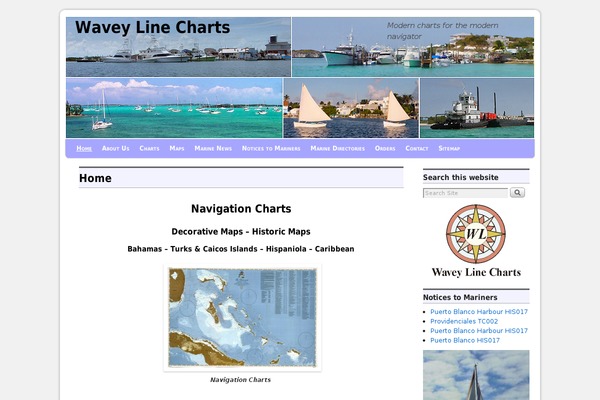Click the sailboats header photo
The height and width of the screenshot is (400, 600).
[x=350, y=108]
